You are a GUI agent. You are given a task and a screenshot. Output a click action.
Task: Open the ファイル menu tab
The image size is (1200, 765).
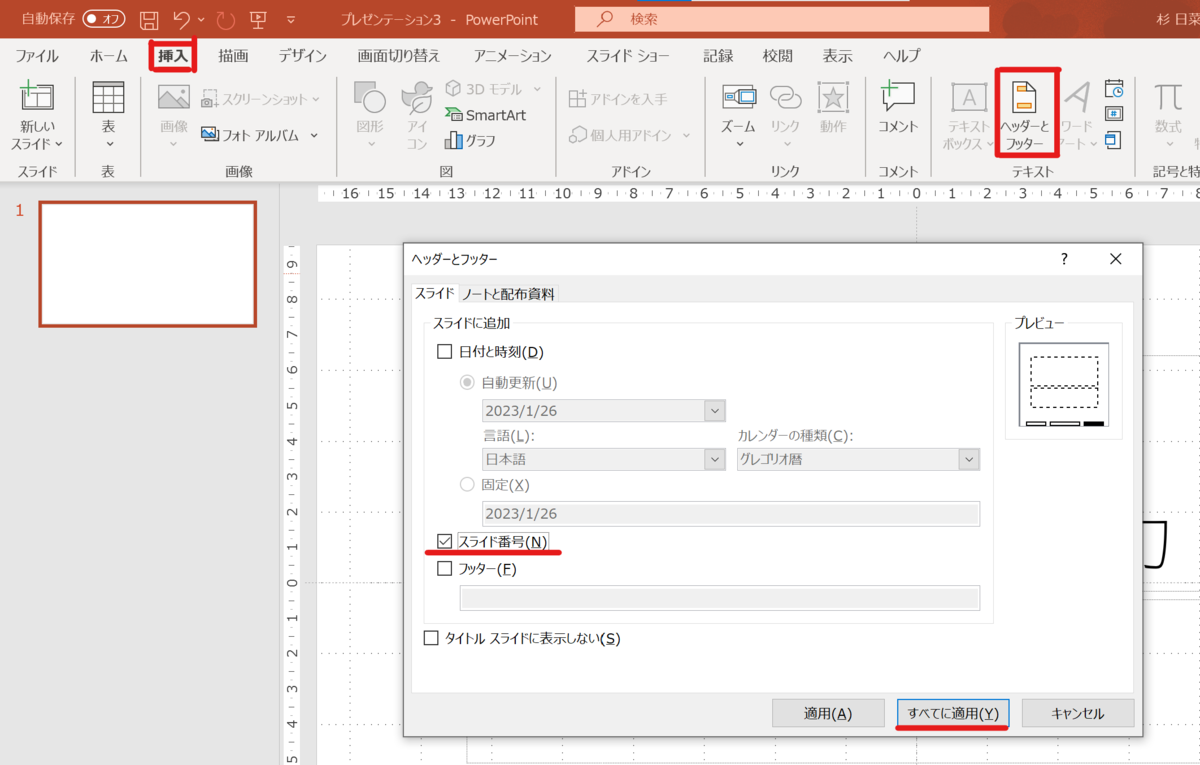37,56
